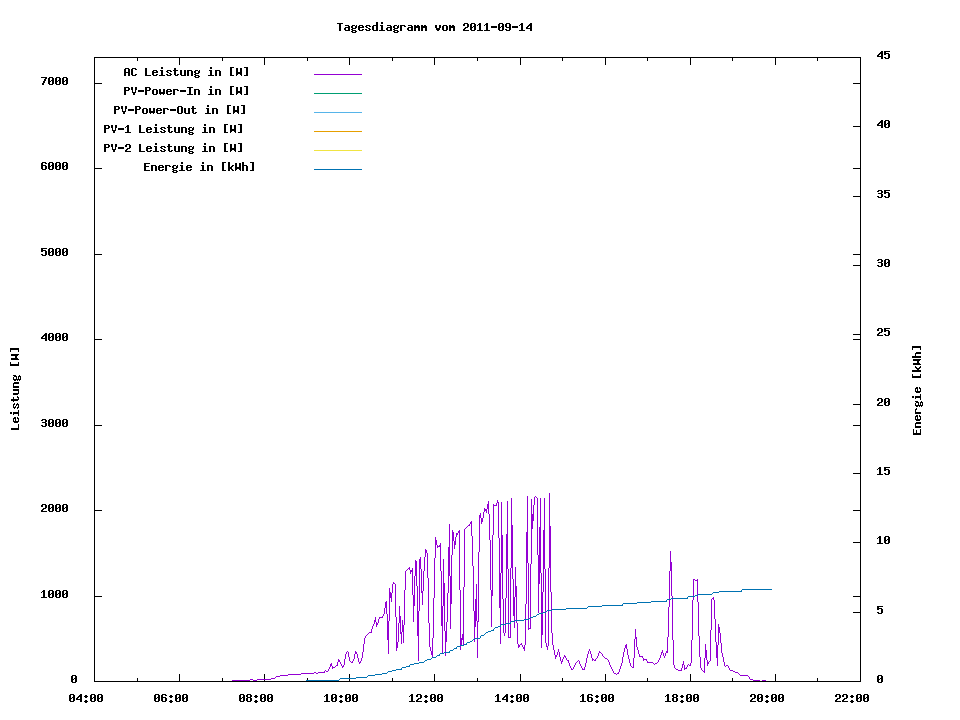960x720 pixels.
Task: Select the AC Leistung in [W] legend label
Action: 186,72
